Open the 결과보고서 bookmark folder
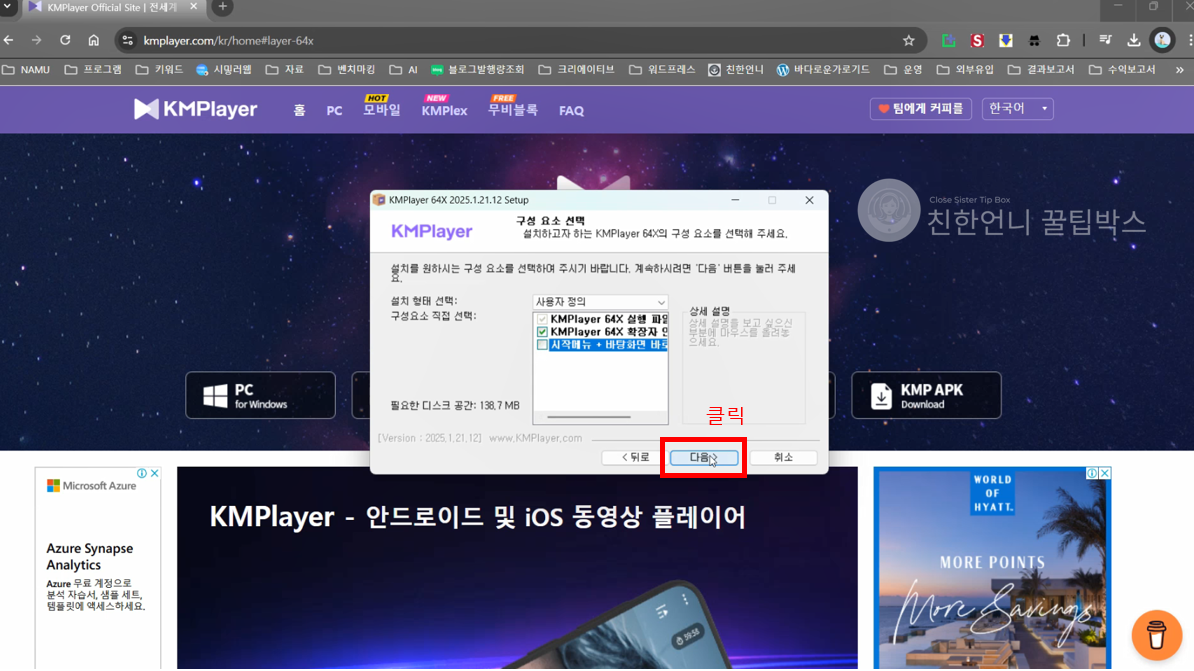 [x=1041, y=69]
